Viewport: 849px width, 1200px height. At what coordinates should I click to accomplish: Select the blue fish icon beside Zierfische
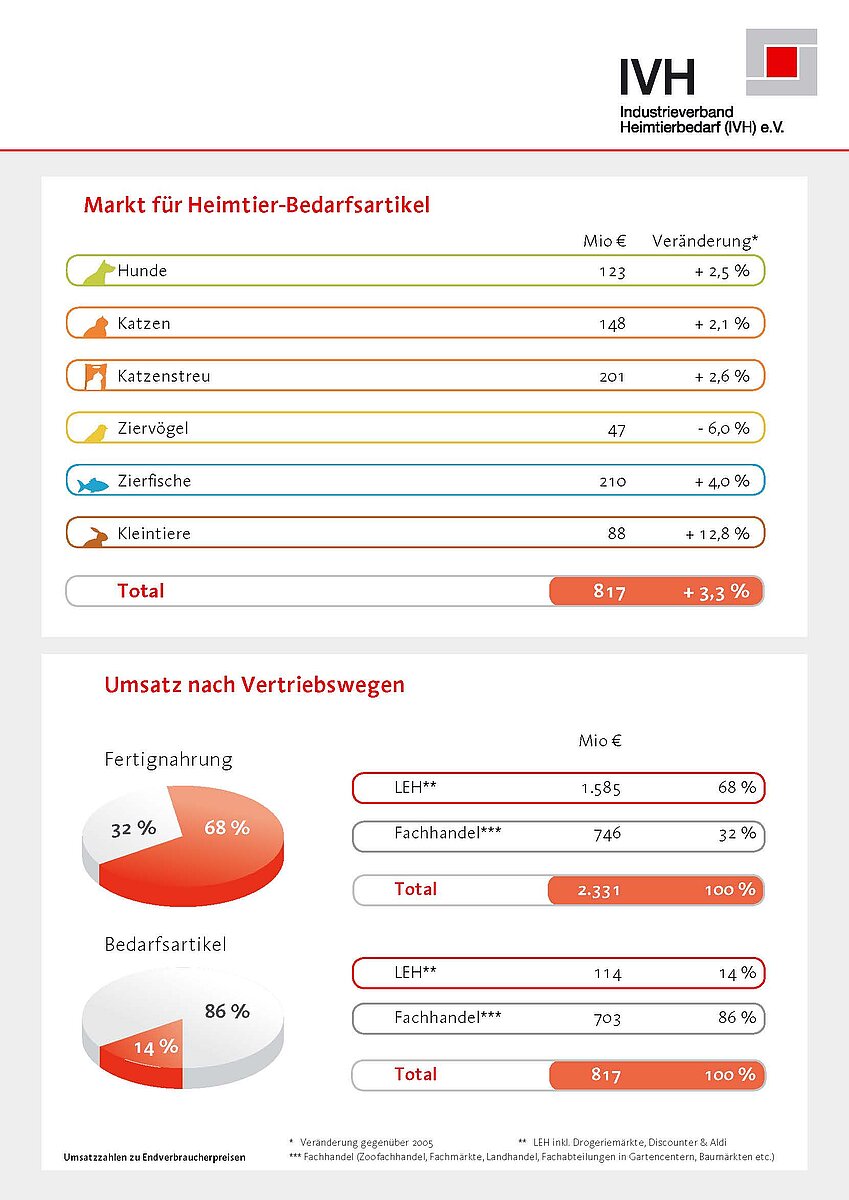93,485
